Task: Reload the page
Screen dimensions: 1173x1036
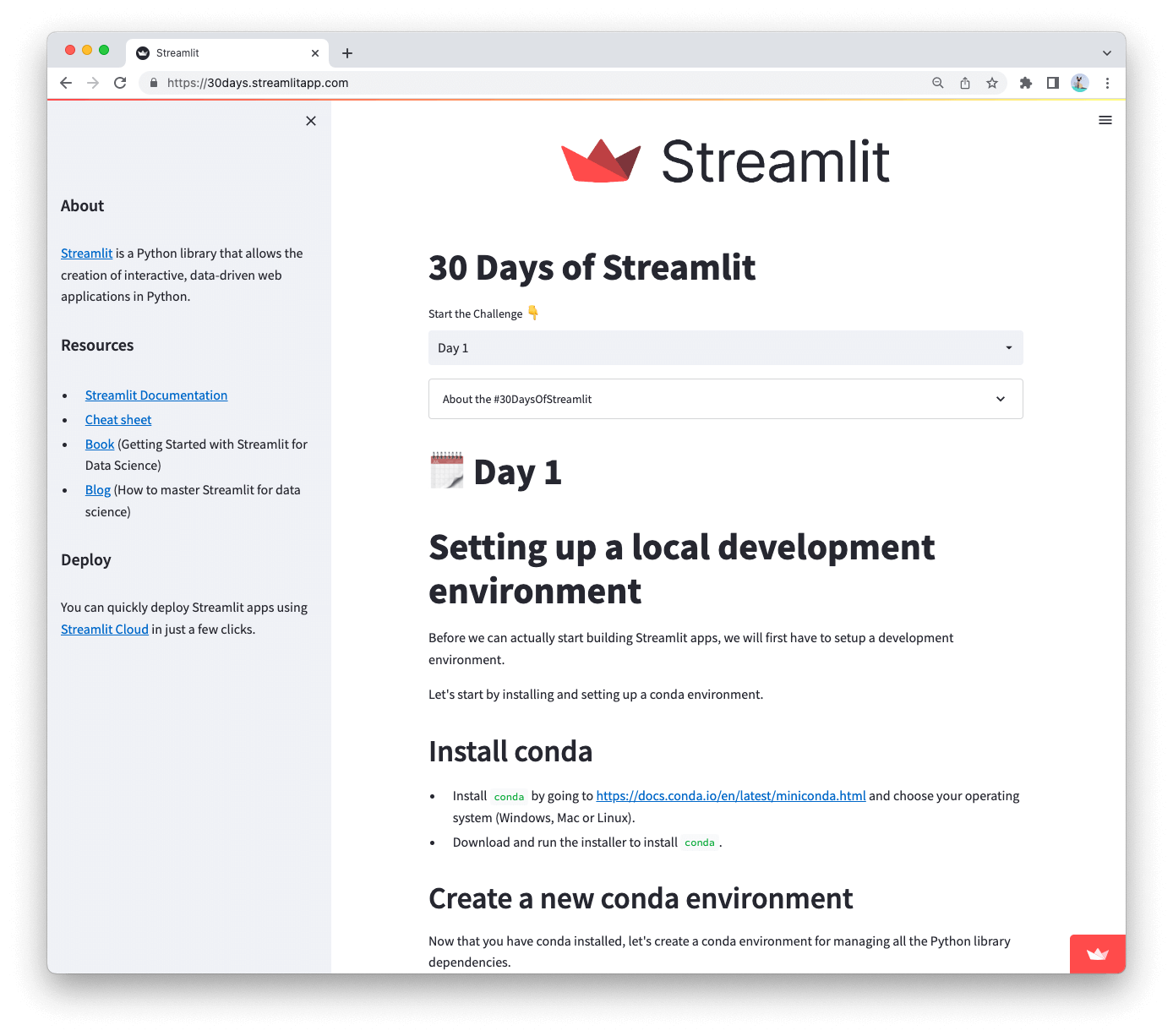Action: pos(120,83)
